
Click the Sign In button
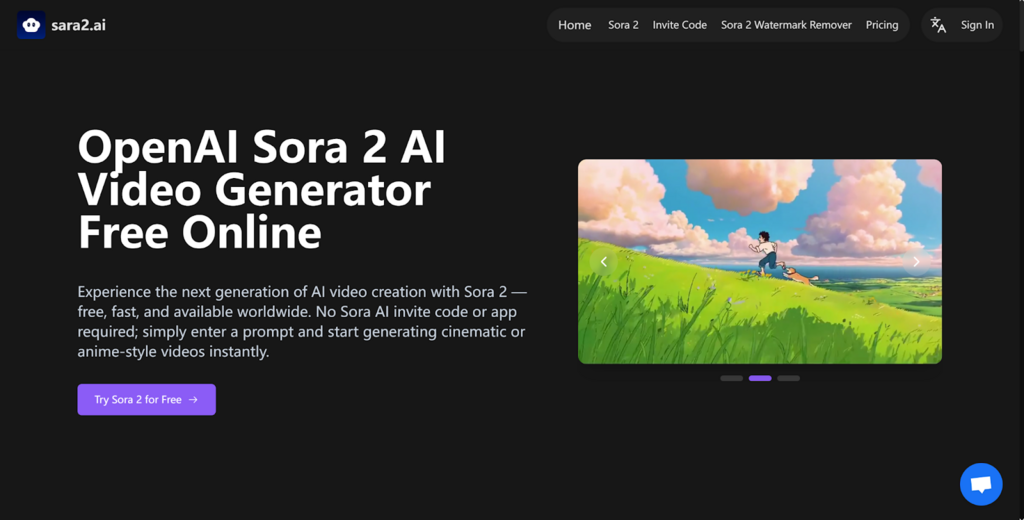[x=977, y=25]
